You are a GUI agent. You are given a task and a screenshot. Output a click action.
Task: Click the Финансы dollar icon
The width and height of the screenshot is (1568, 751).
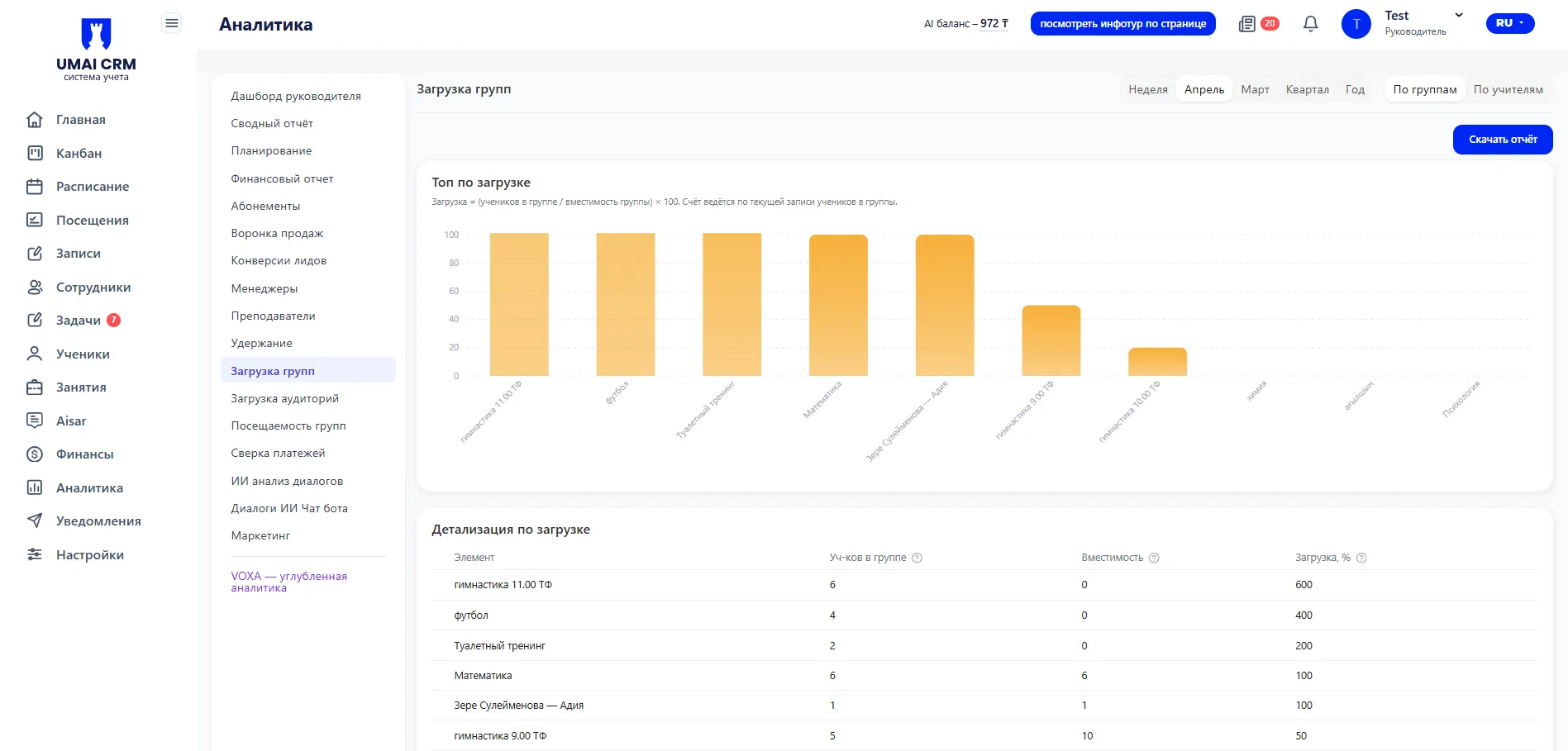point(35,454)
